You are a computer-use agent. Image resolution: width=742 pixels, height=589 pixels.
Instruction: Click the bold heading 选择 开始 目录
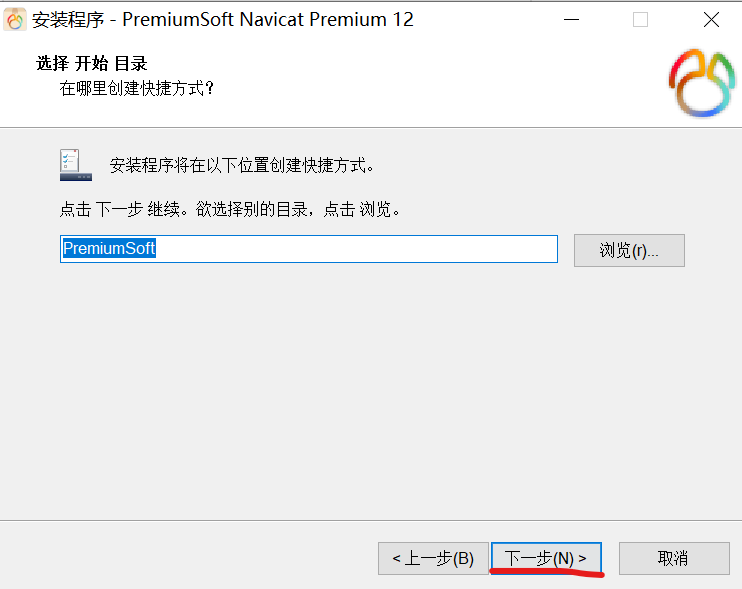[x=91, y=63]
